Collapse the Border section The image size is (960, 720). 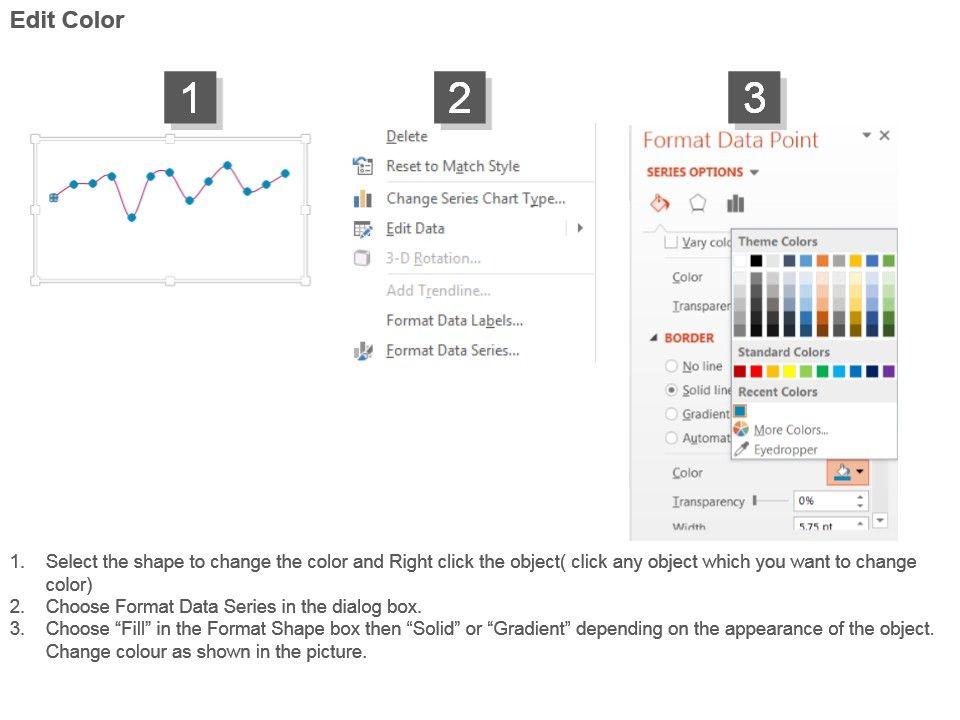[x=654, y=338]
